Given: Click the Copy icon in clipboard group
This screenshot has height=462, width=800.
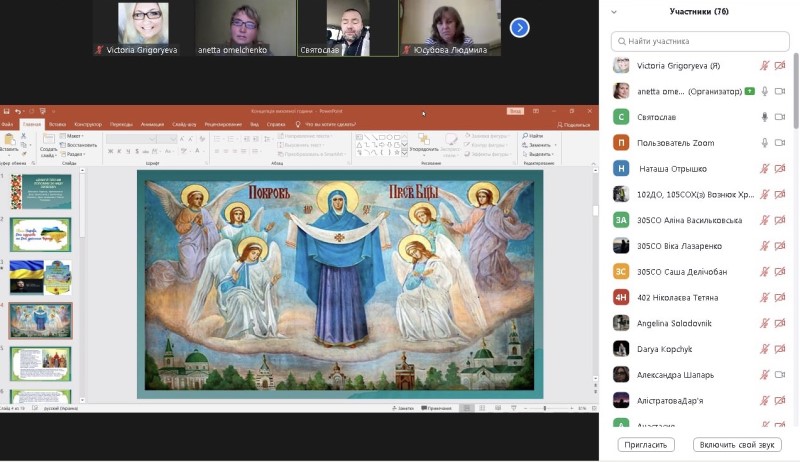Looking at the screenshot, I should tap(23, 145).
